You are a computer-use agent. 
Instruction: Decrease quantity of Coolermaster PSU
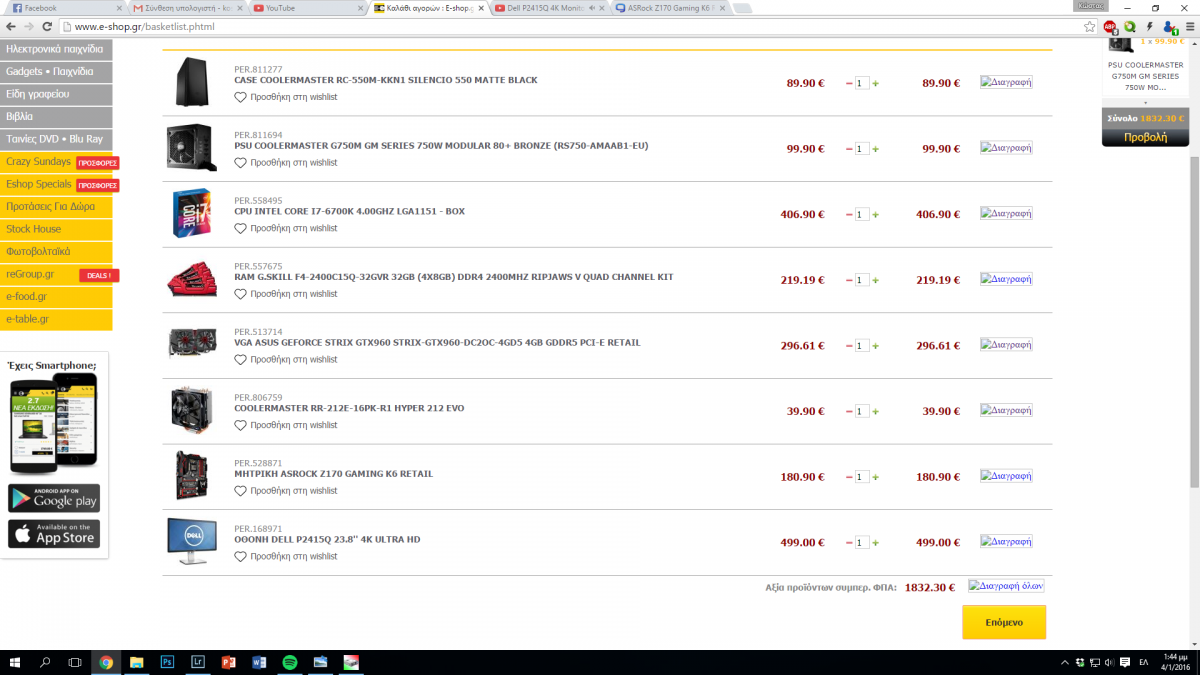pos(849,149)
